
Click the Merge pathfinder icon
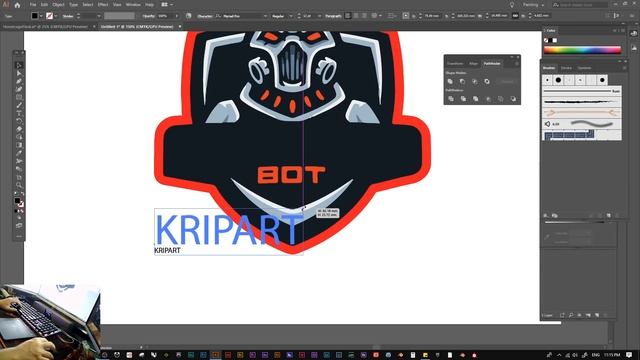click(476, 99)
